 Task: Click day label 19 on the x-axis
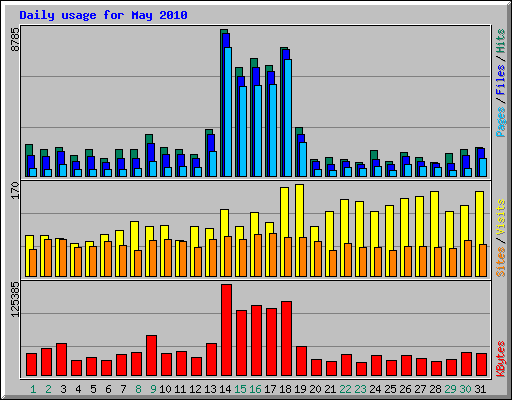pyautogui.click(x=300, y=389)
